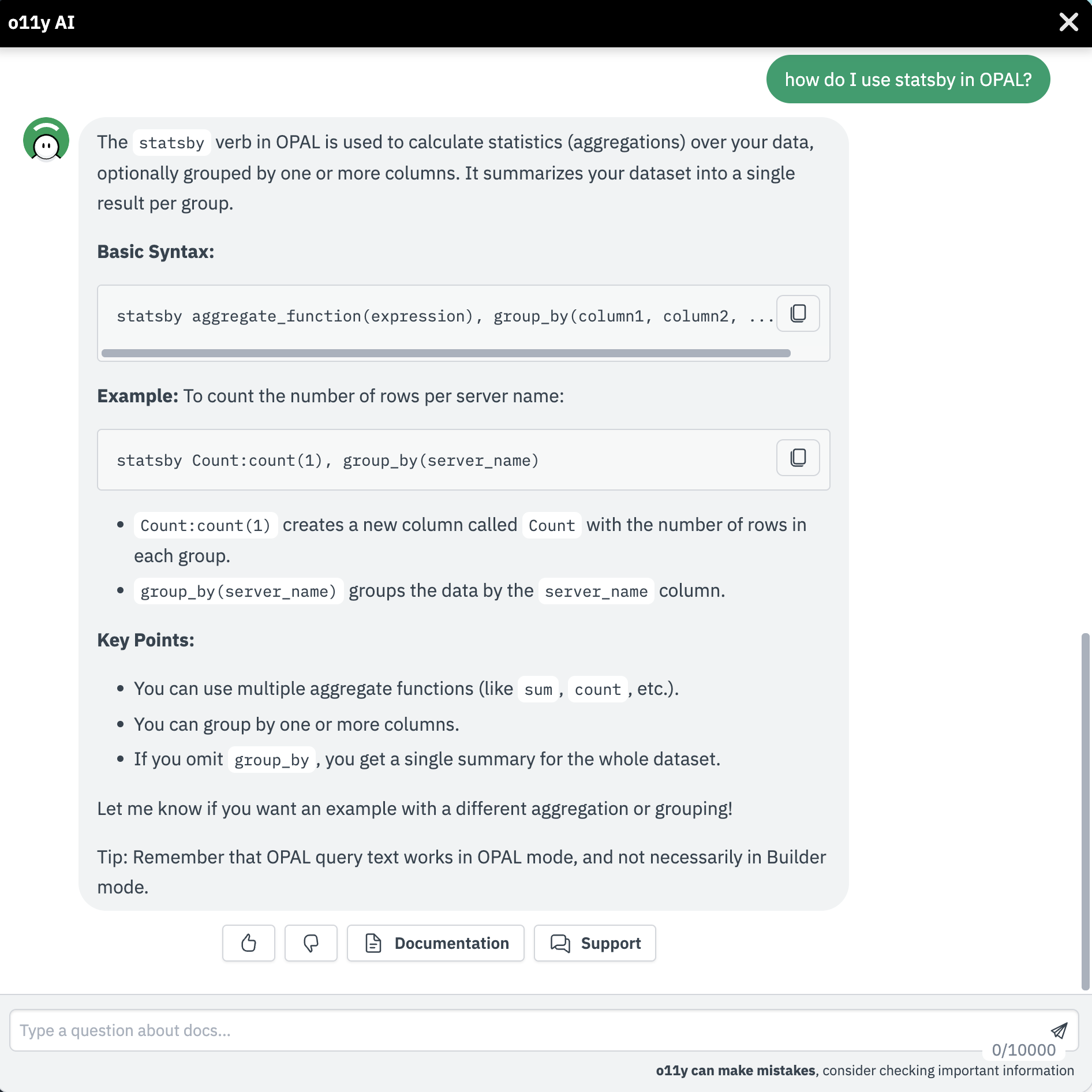Click the inline 'group_by(server_name)' code chip

(238, 591)
